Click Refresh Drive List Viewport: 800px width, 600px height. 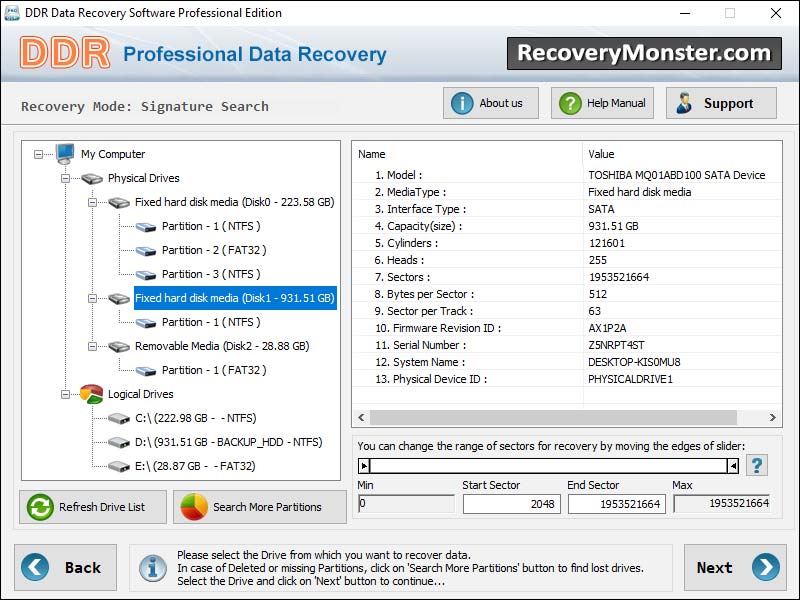(x=93, y=507)
